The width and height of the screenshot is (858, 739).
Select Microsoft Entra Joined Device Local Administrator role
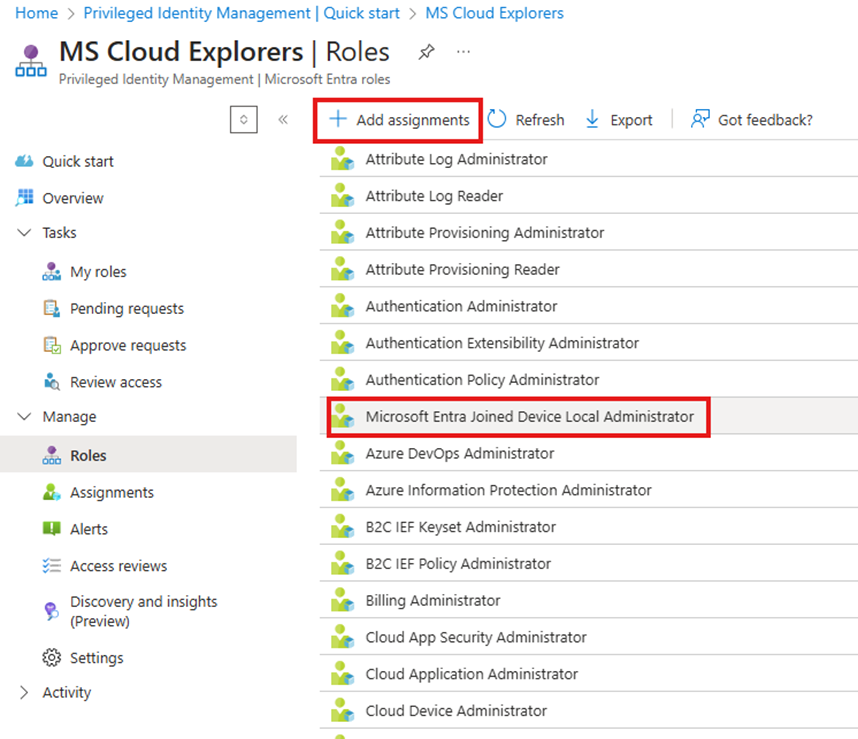click(x=529, y=417)
